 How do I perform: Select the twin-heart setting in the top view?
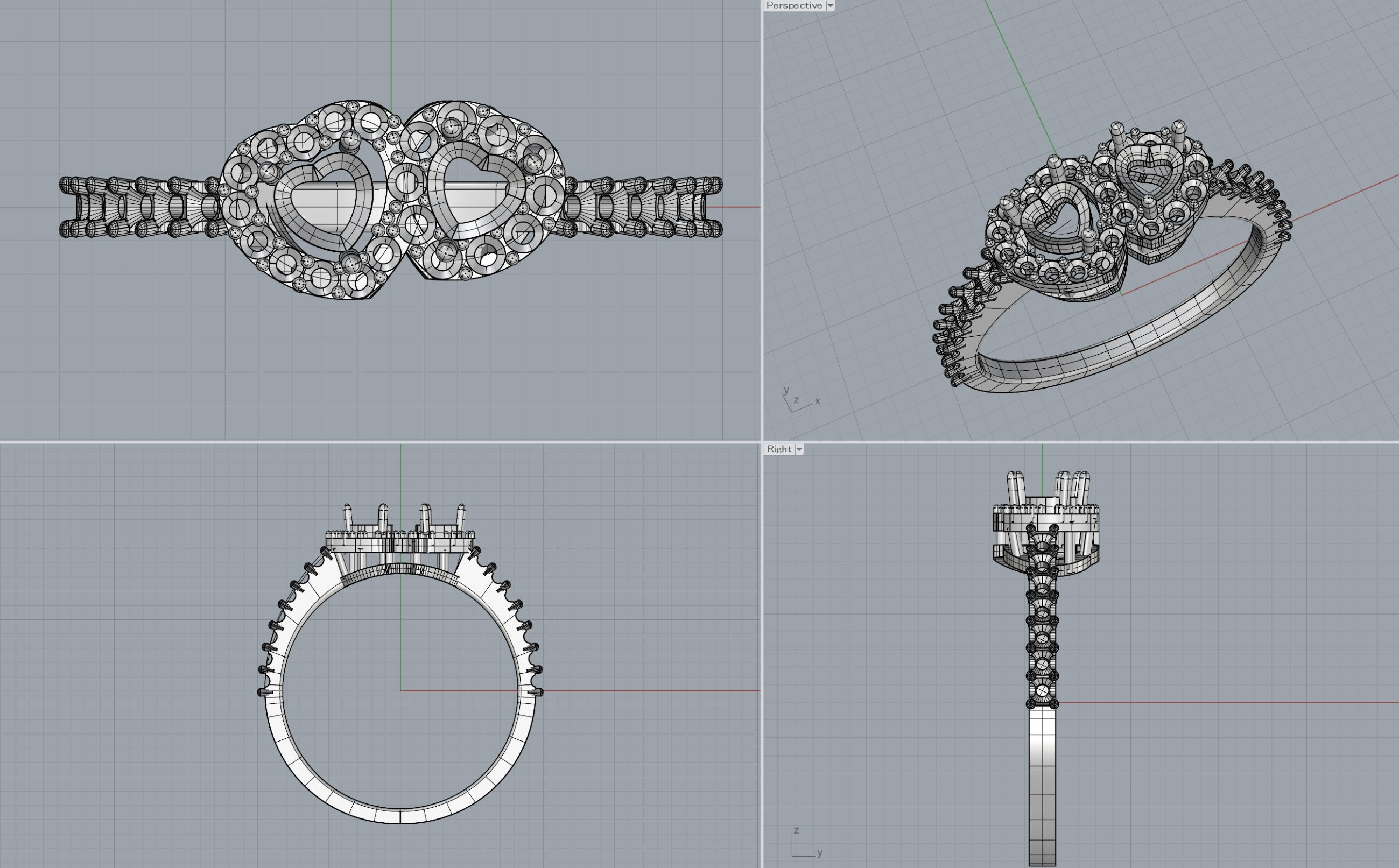tap(391, 200)
